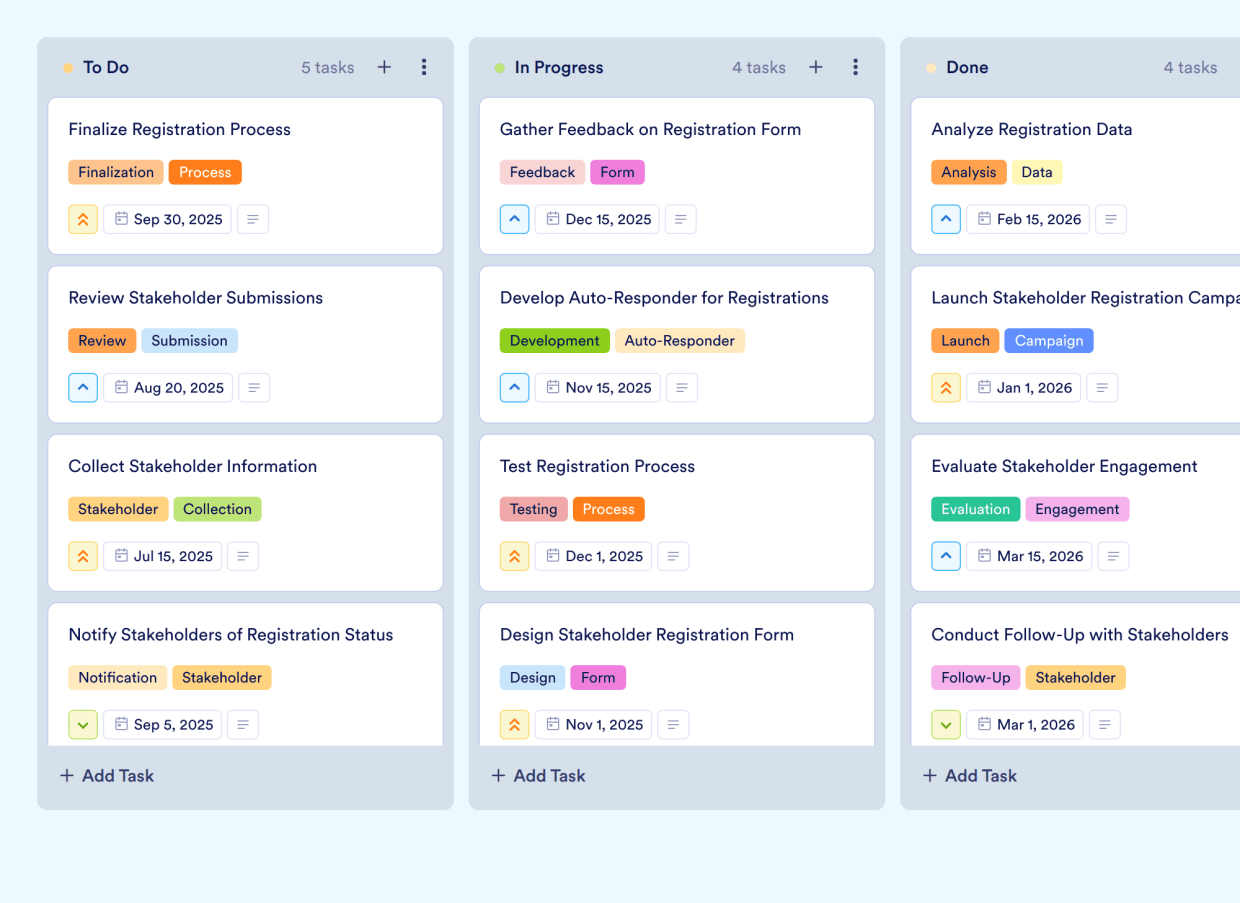
Task: Open the priority selector on Develop Auto-Responder task
Action: 514,387
